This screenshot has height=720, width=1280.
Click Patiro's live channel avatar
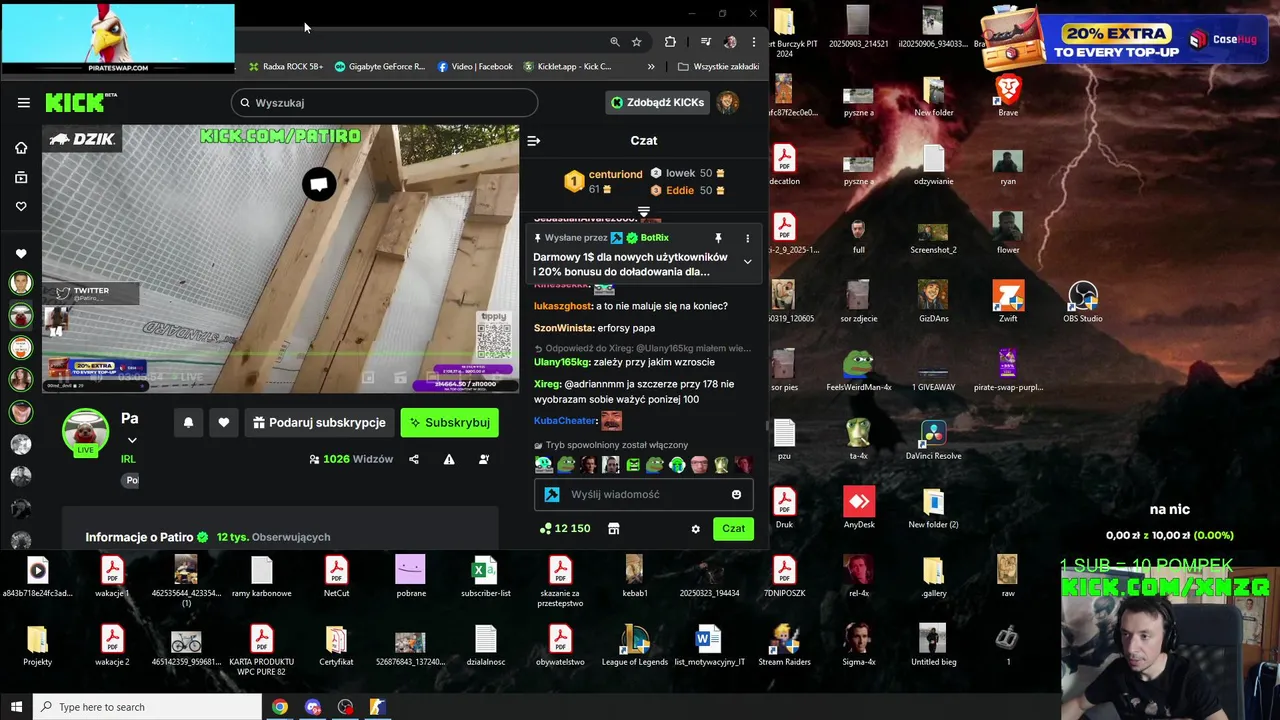tap(85, 431)
